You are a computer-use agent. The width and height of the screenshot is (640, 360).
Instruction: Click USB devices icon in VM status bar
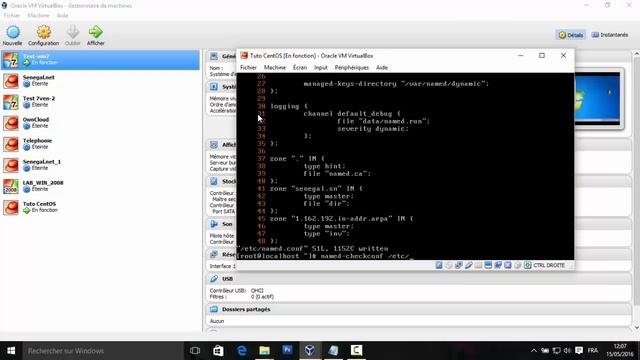tap(469, 265)
